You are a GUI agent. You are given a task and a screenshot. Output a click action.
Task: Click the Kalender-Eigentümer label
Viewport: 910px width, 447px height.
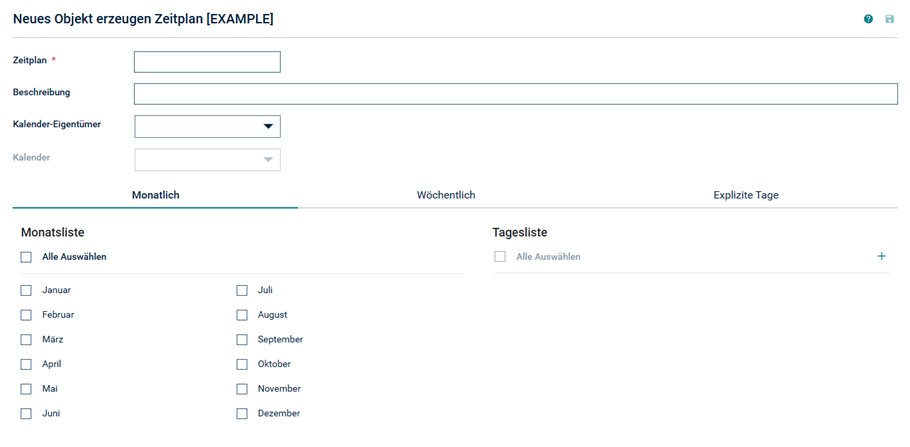[57, 124]
